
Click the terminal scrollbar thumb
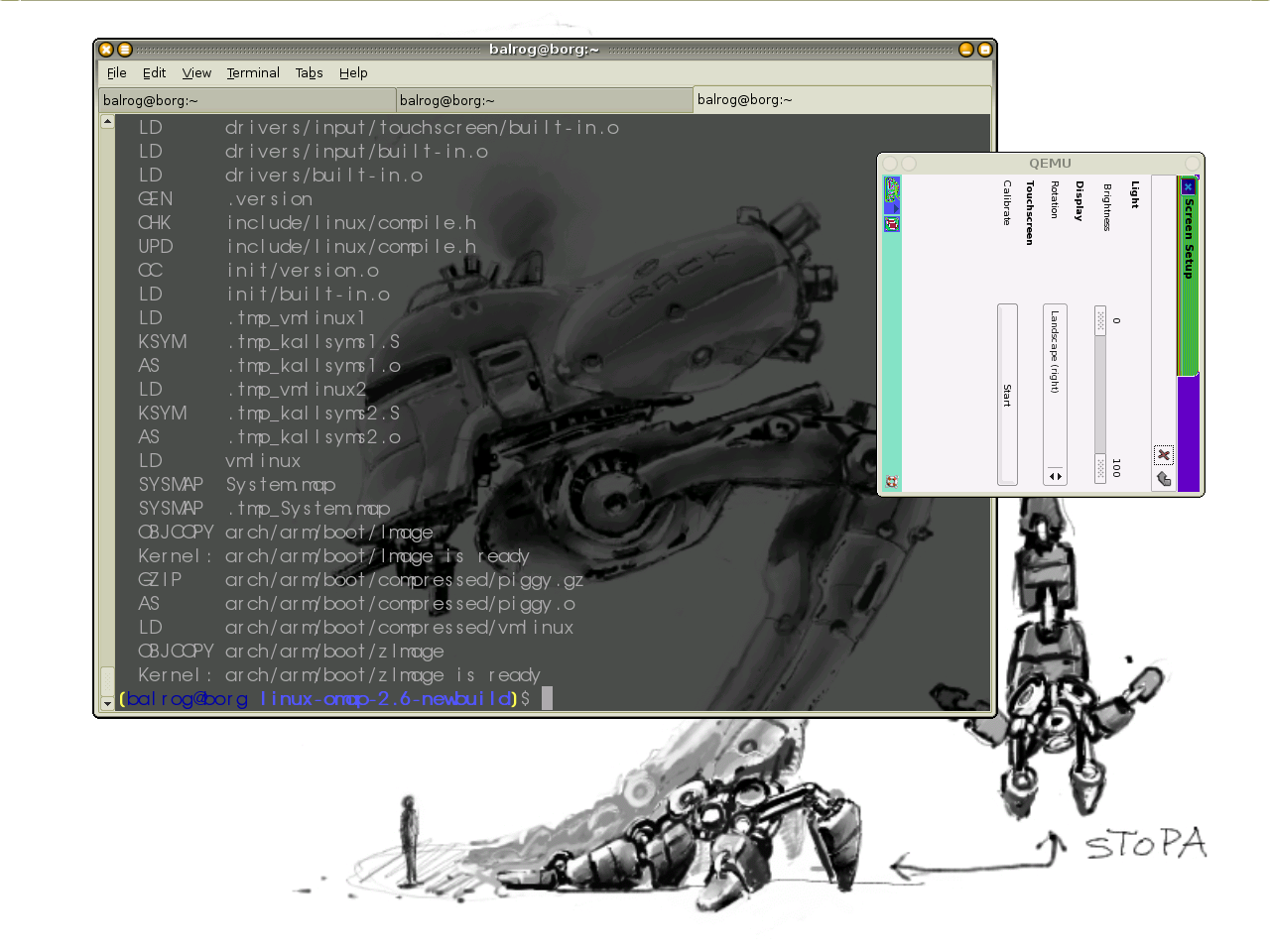(107, 680)
